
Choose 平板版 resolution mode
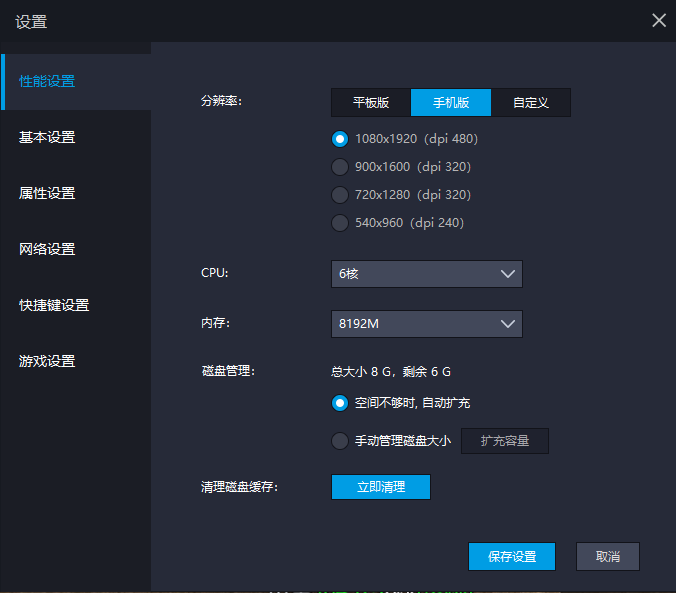click(x=371, y=102)
